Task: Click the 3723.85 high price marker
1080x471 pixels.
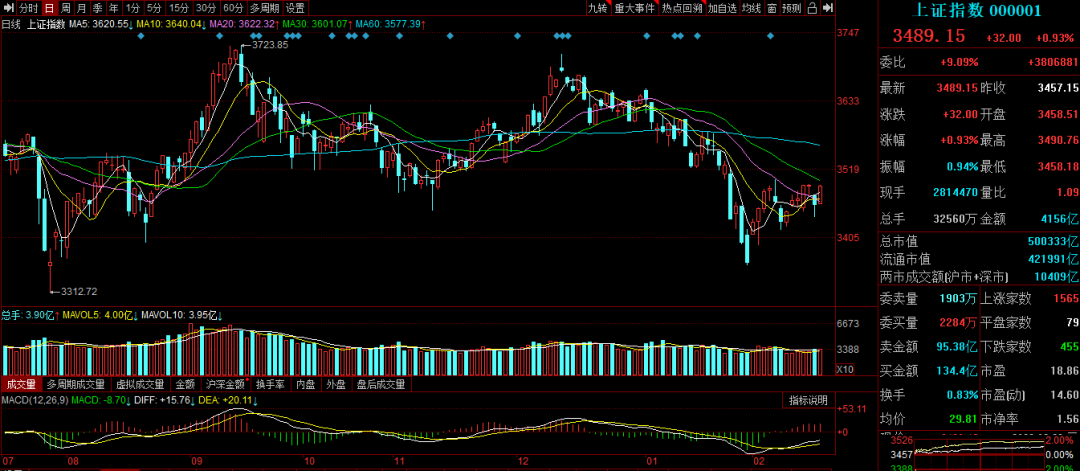Action: point(270,45)
